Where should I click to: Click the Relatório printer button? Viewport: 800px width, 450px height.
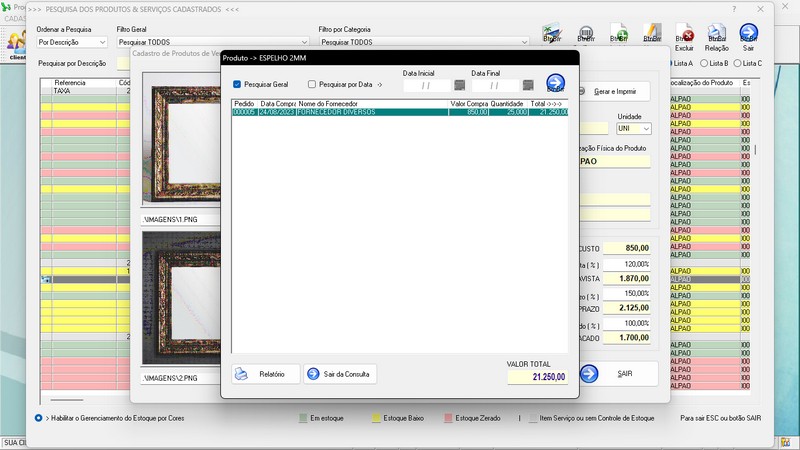pyautogui.click(x=265, y=374)
